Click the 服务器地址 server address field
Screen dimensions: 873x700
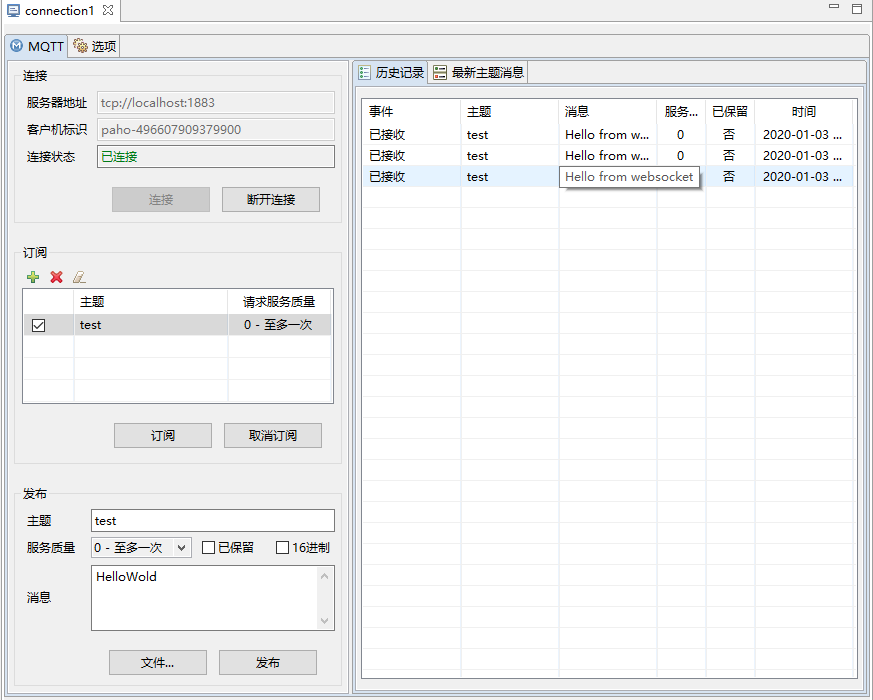pyautogui.click(x=216, y=102)
